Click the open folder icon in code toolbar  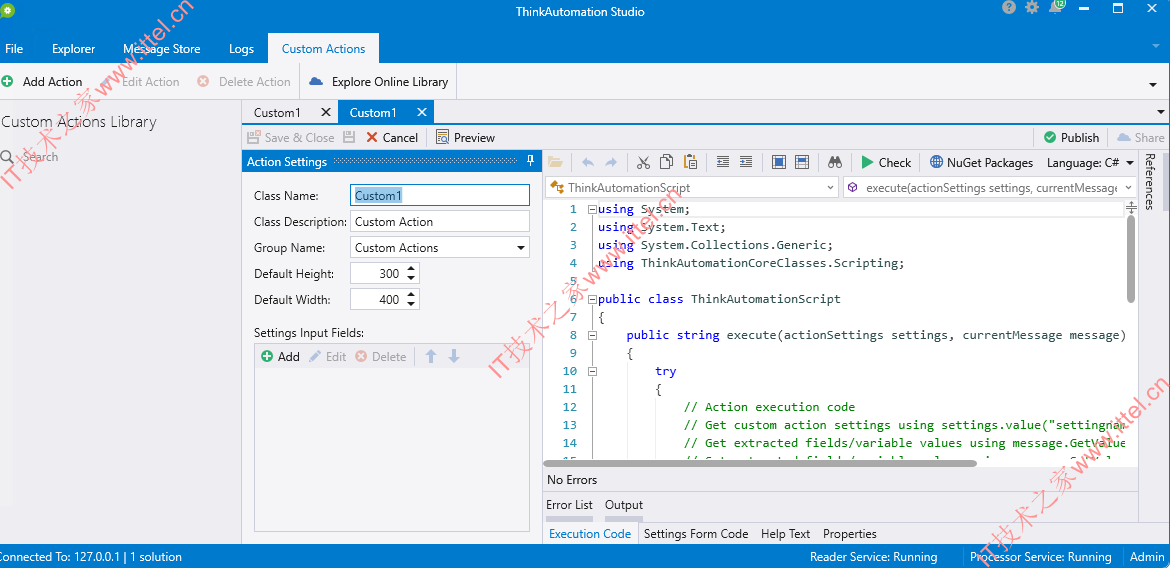(554, 162)
